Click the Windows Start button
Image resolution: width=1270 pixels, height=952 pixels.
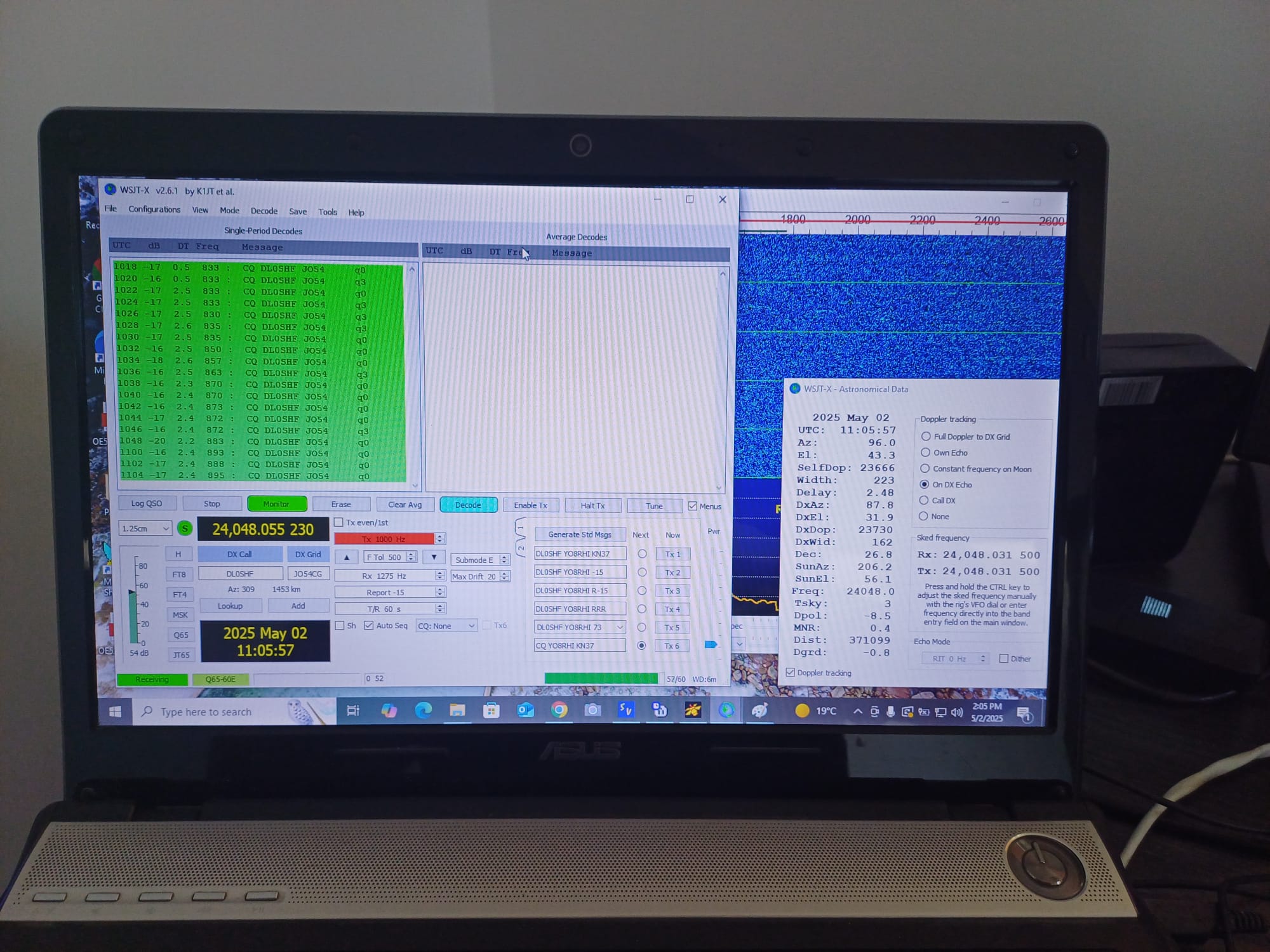(116, 711)
